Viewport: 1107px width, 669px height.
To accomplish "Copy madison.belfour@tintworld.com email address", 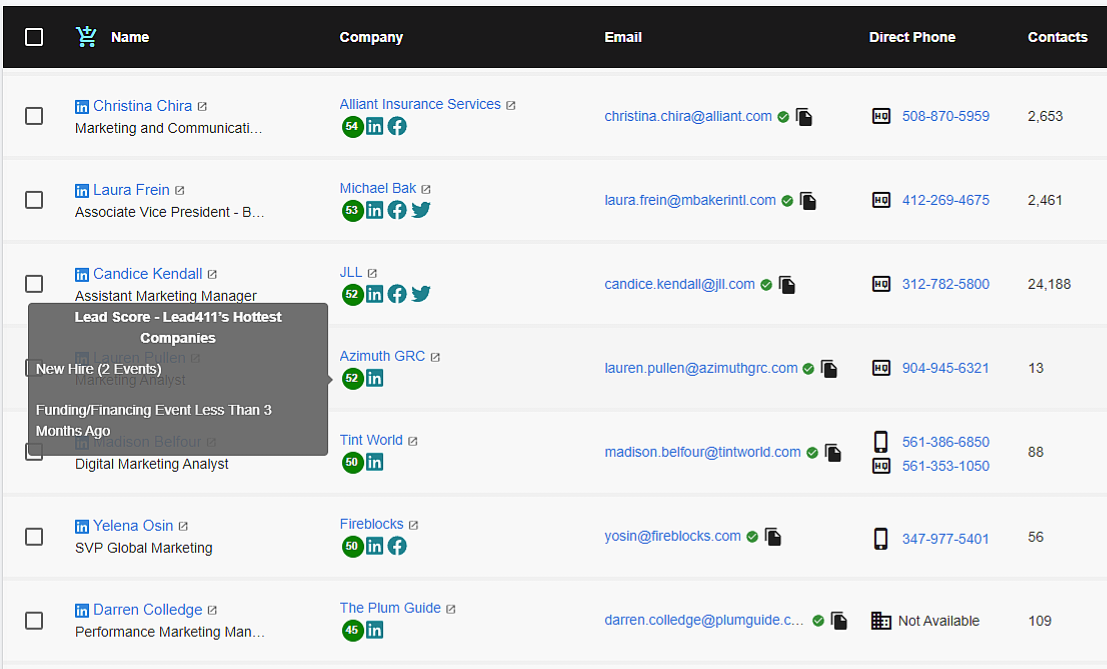I will 833,452.
